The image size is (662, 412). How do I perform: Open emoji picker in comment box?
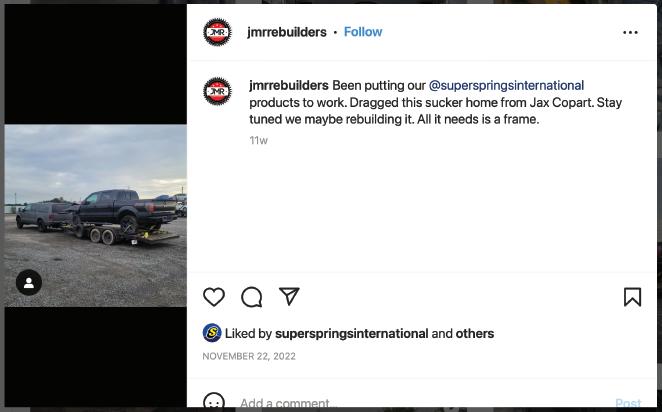point(214,402)
